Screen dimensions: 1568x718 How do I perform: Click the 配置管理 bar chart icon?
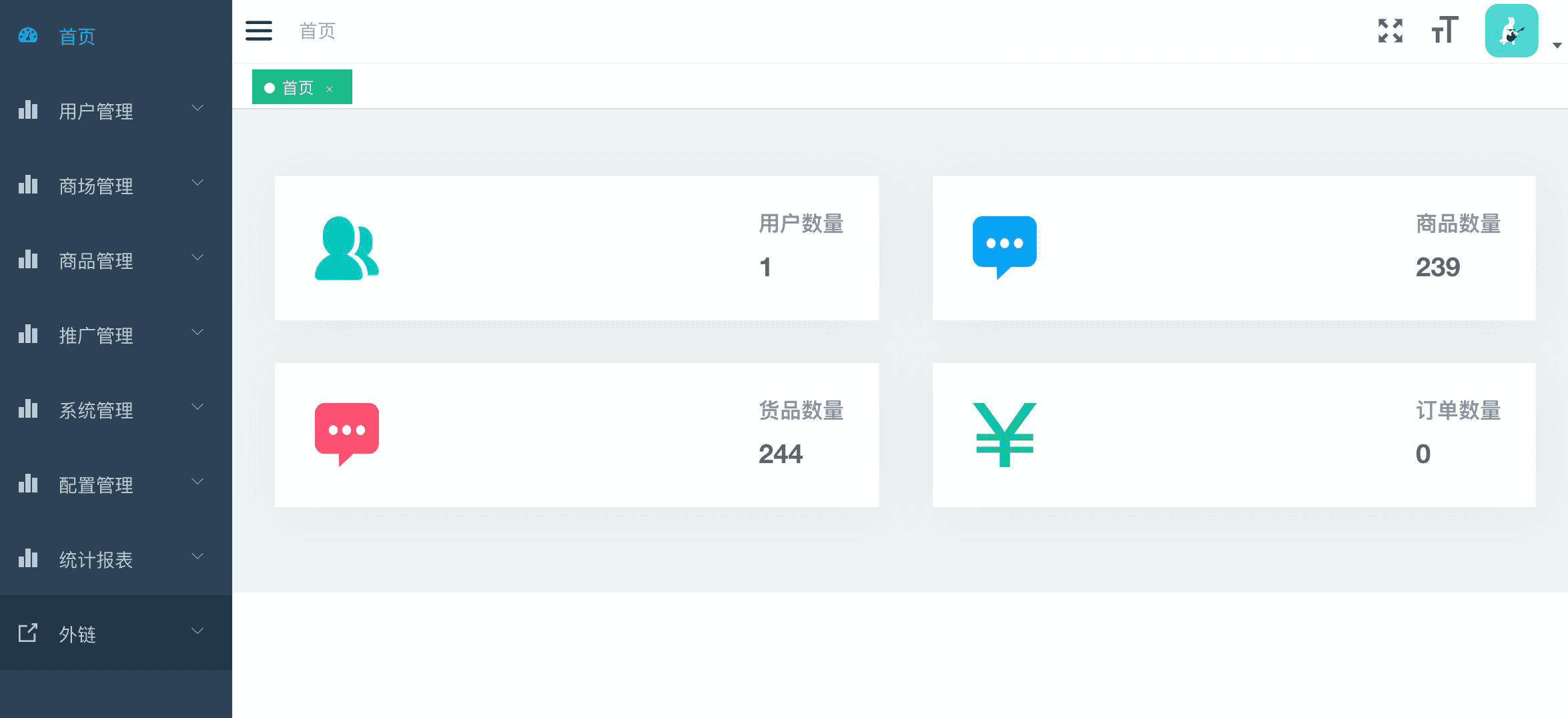(28, 483)
